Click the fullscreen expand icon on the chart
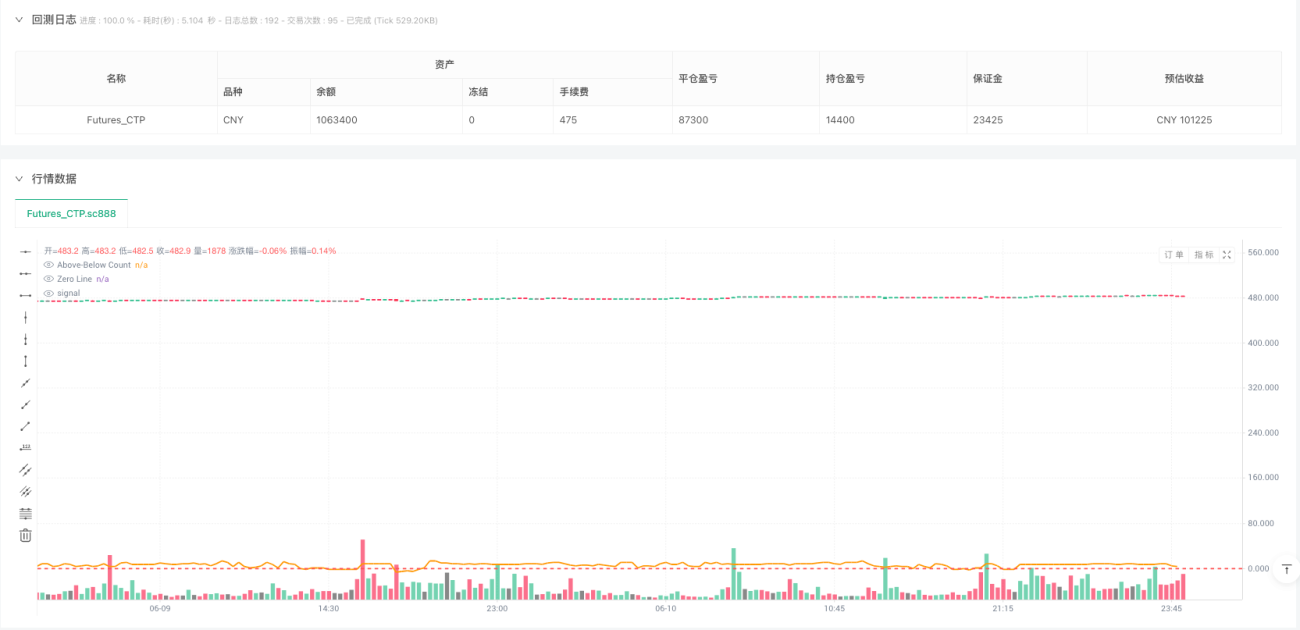Image resolution: width=1300 pixels, height=630 pixels. [x=1227, y=254]
